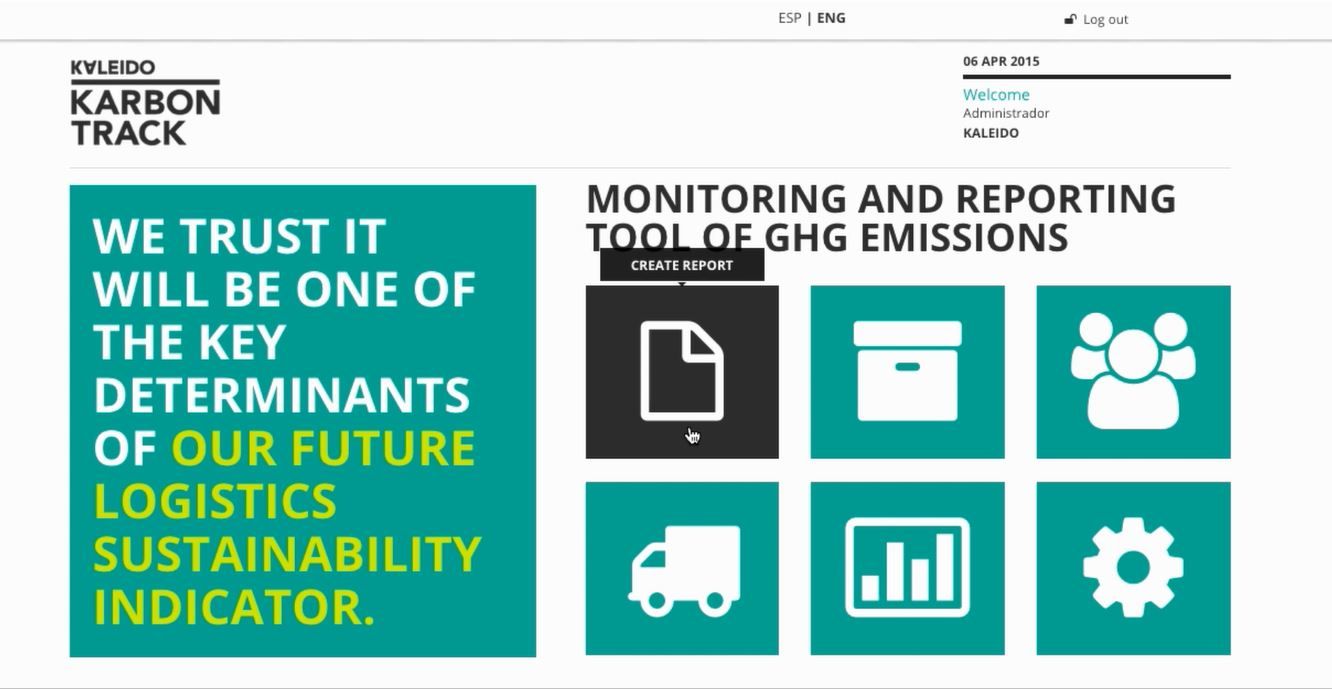
Task: Click the KALEIDO organization label
Action: 991,133
